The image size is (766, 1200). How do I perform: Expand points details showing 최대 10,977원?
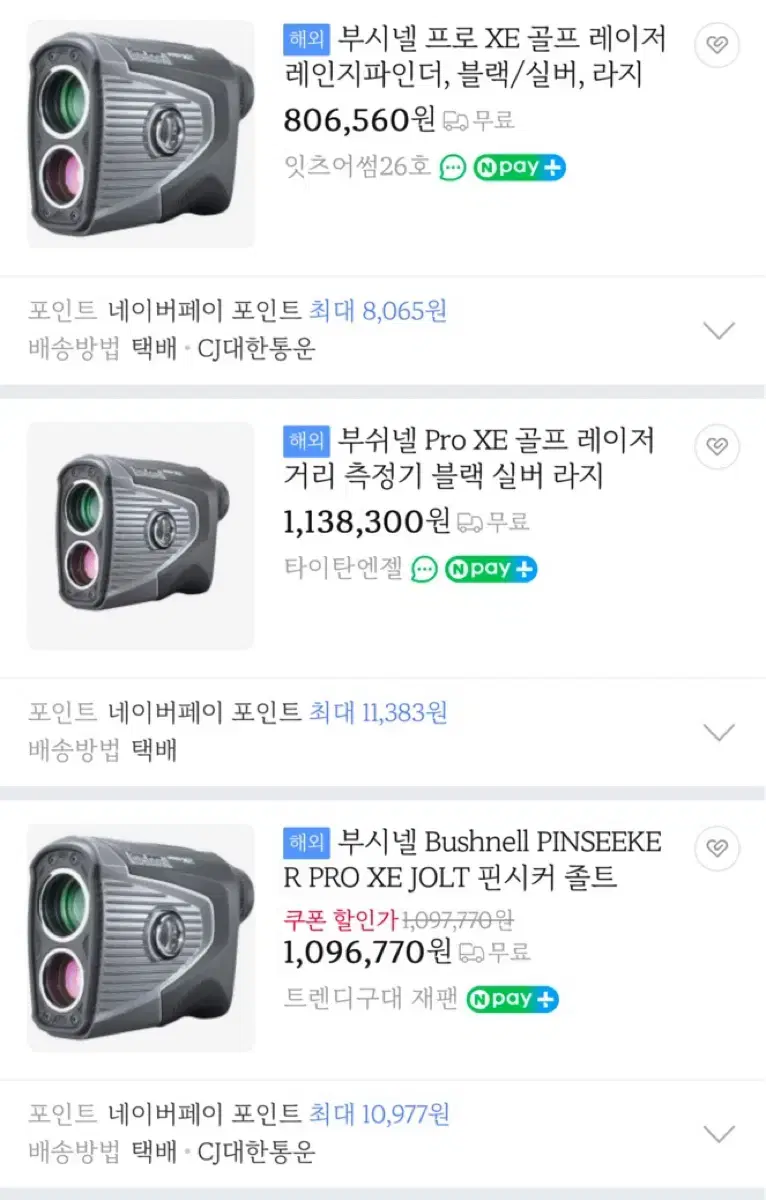[x=719, y=1134]
